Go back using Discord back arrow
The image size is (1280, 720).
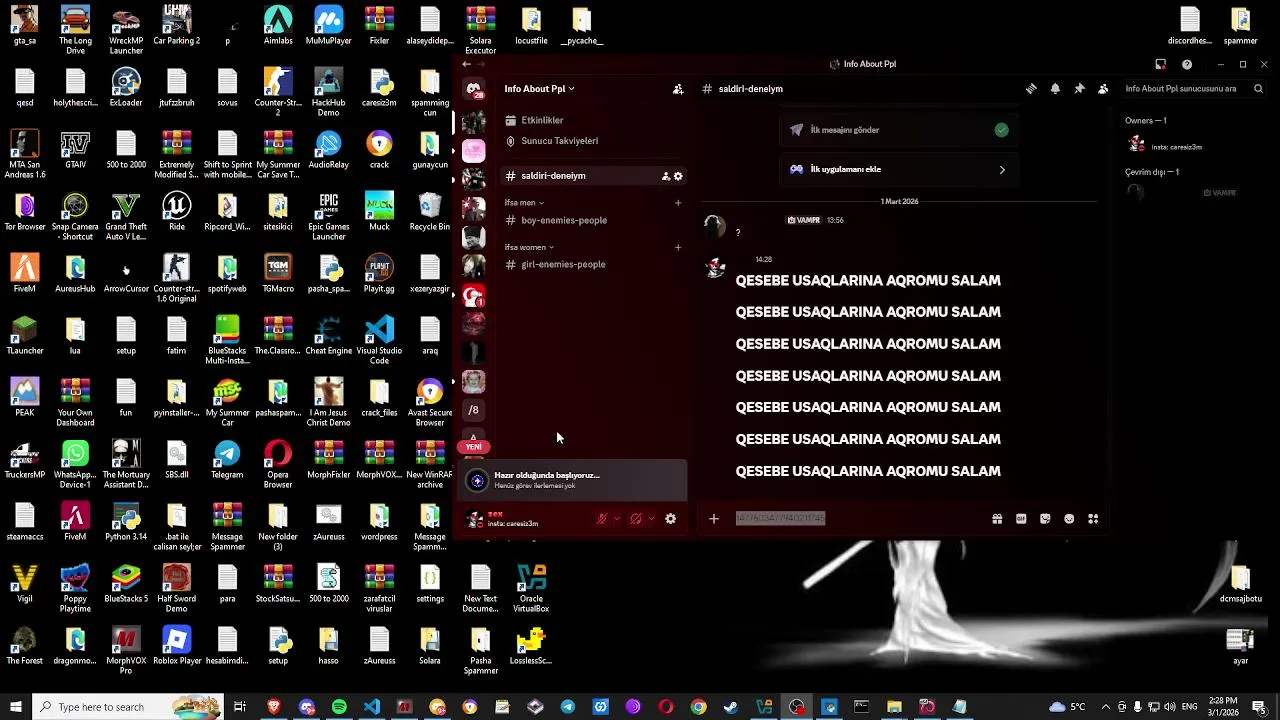pyautogui.click(x=466, y=64)
